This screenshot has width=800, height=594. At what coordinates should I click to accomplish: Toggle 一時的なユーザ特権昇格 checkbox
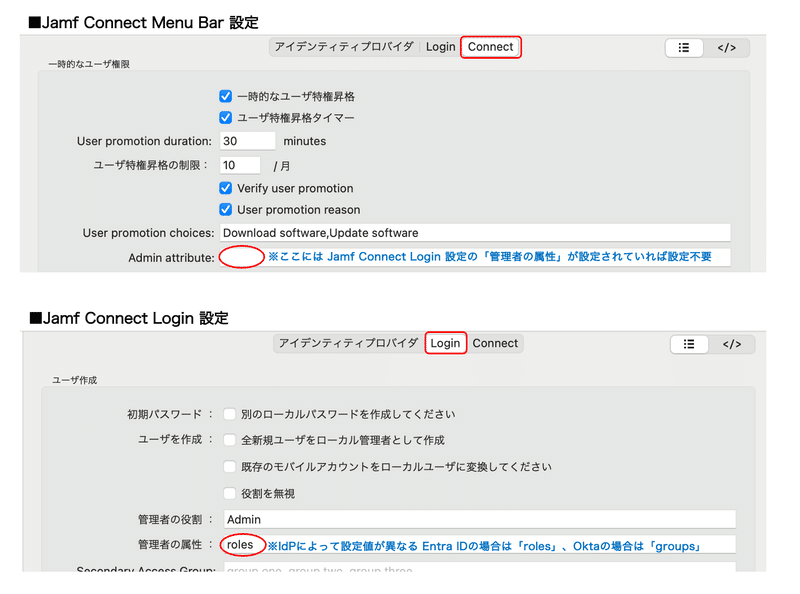click(x=226, y=96)
